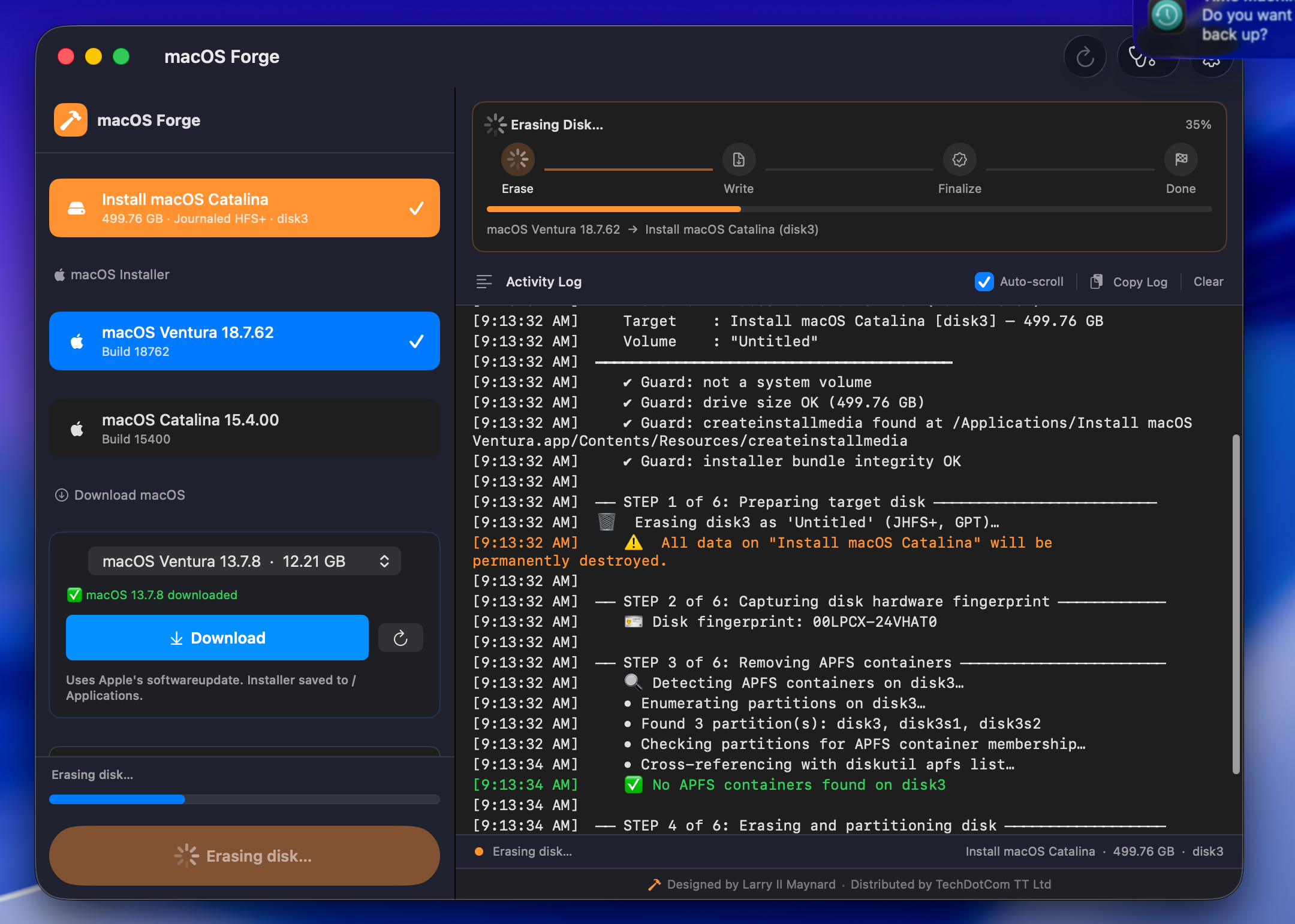Click the Uses Apple's softwareupdate note
The image size is (1295, 924).
(x=210, y=688)
